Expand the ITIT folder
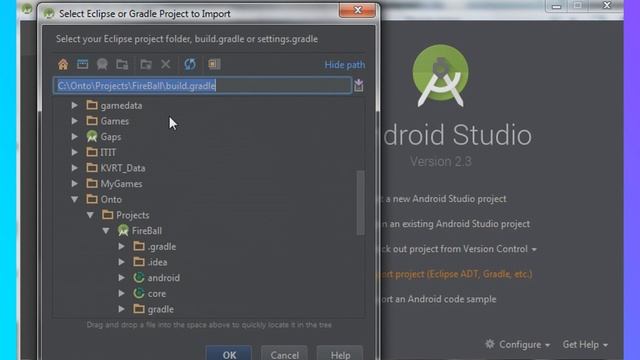This screenshot has width=640, height=360. (75, 152)
